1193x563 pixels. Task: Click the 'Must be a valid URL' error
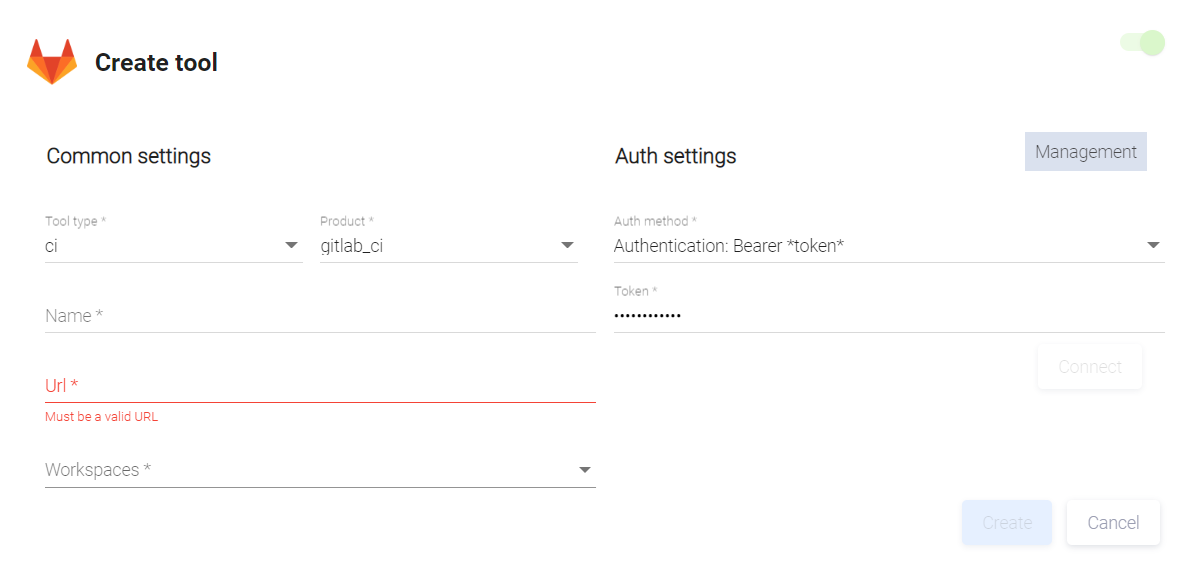(101, 417)
